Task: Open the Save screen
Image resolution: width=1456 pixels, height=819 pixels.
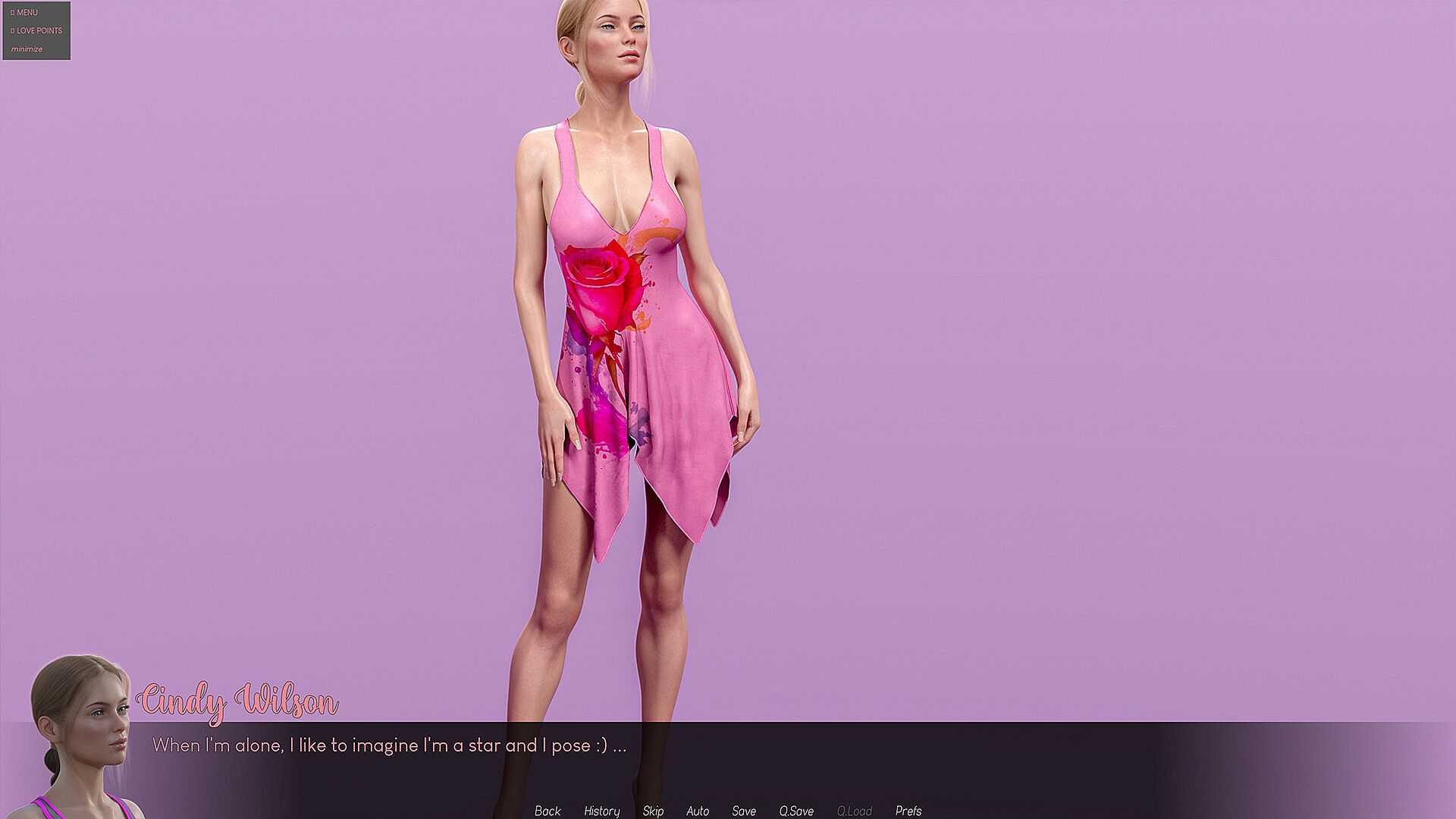Action: [x=744, y=811]
